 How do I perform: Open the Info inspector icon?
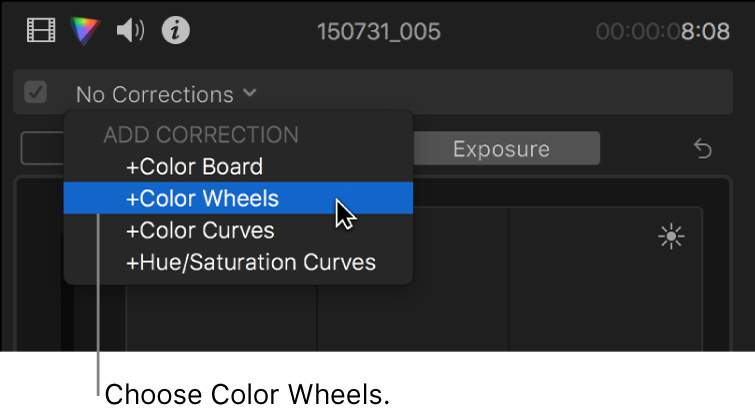click(x=176, y=31)
